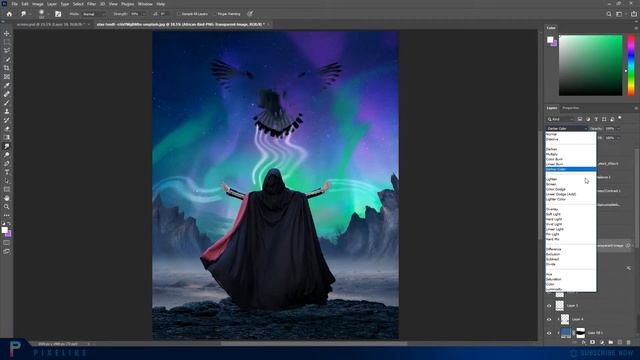
Task: Select the Dodge tool
Action: pos(7,155)
